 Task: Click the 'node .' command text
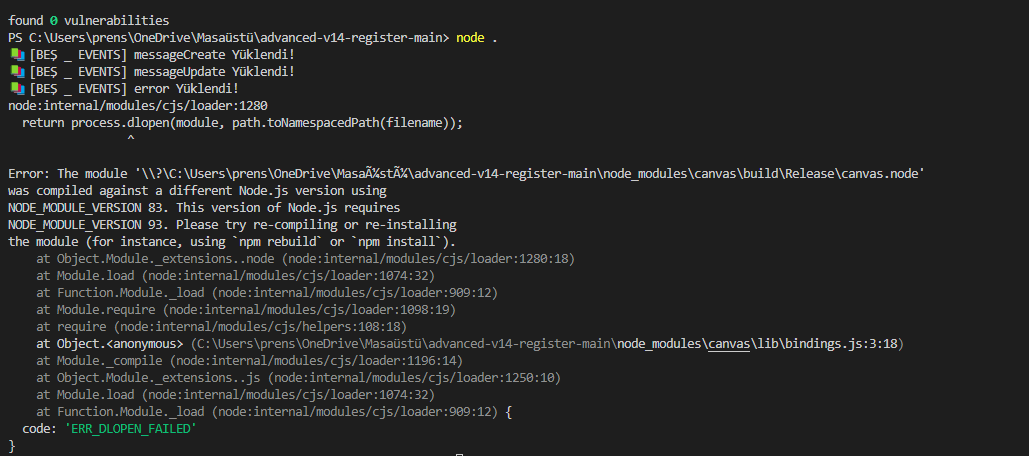pyautogui.click(x=476, y=37)
